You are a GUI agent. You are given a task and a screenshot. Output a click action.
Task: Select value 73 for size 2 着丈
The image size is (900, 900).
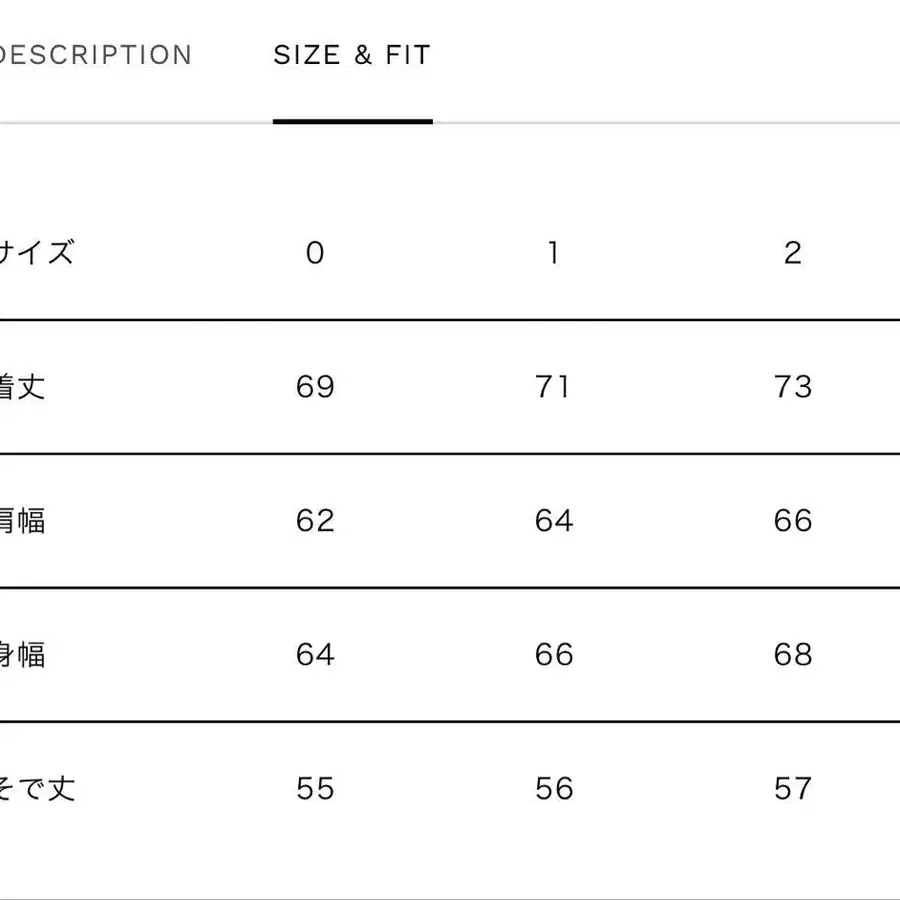tap(793, 387)
